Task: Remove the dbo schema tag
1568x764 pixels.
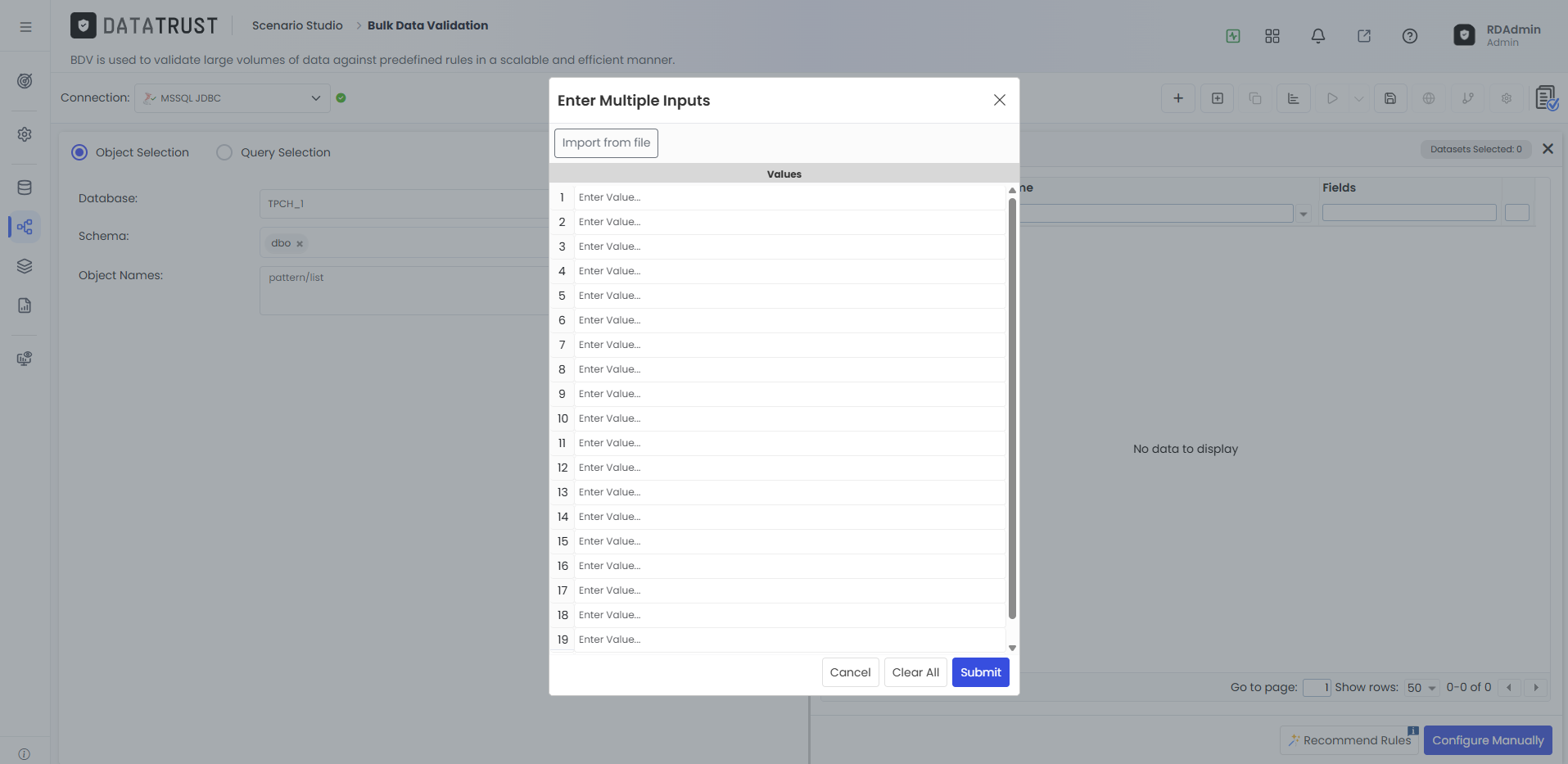Action: coord(300,244)
